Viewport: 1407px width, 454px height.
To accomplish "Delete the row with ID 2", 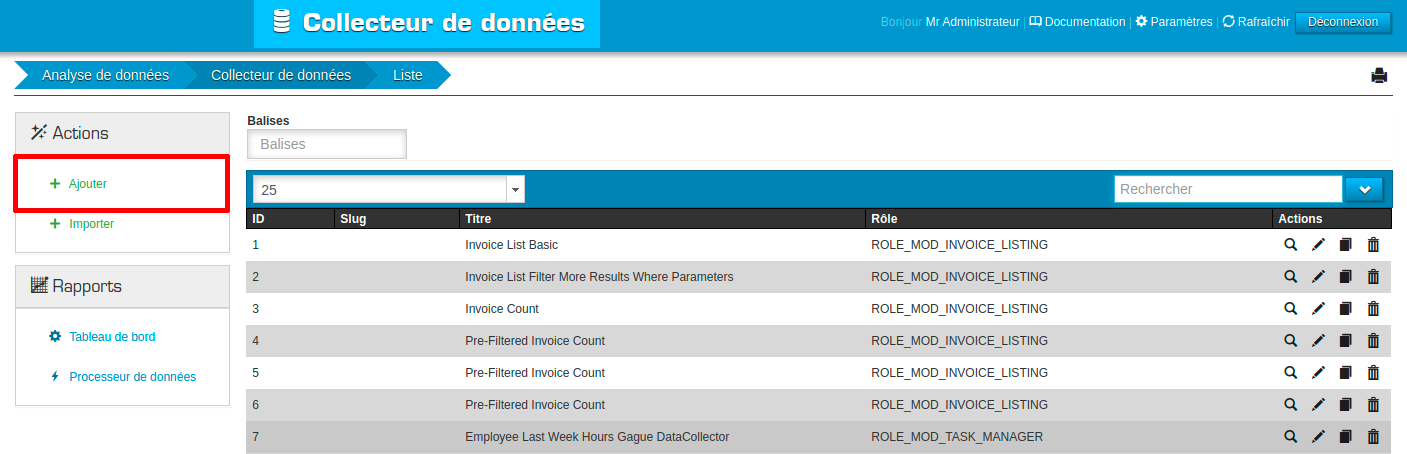I will 1373,277.
